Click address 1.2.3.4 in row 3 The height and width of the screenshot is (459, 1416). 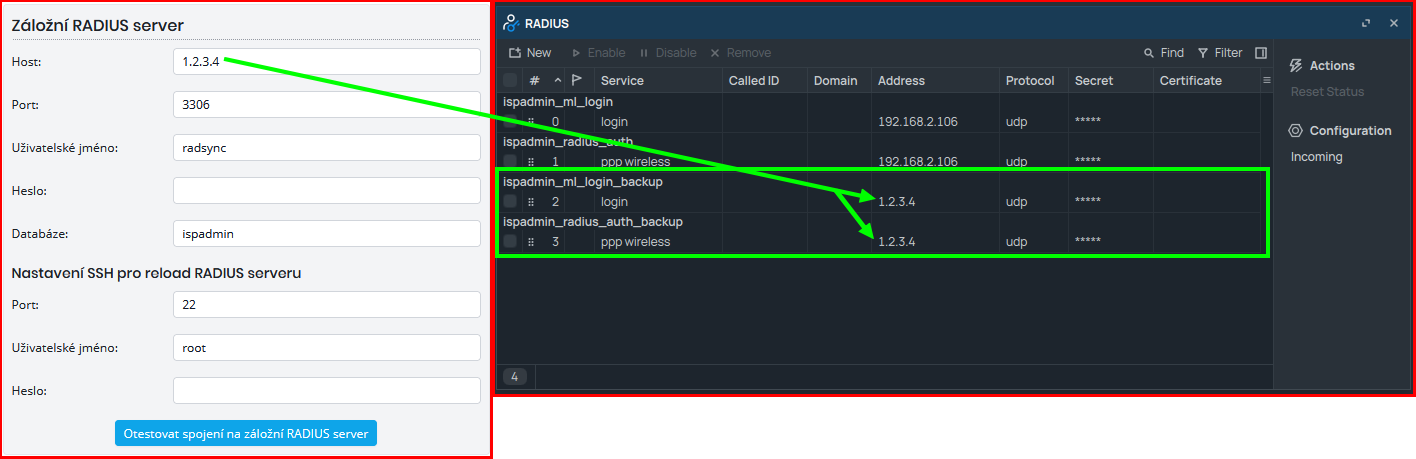click(897, 242)
